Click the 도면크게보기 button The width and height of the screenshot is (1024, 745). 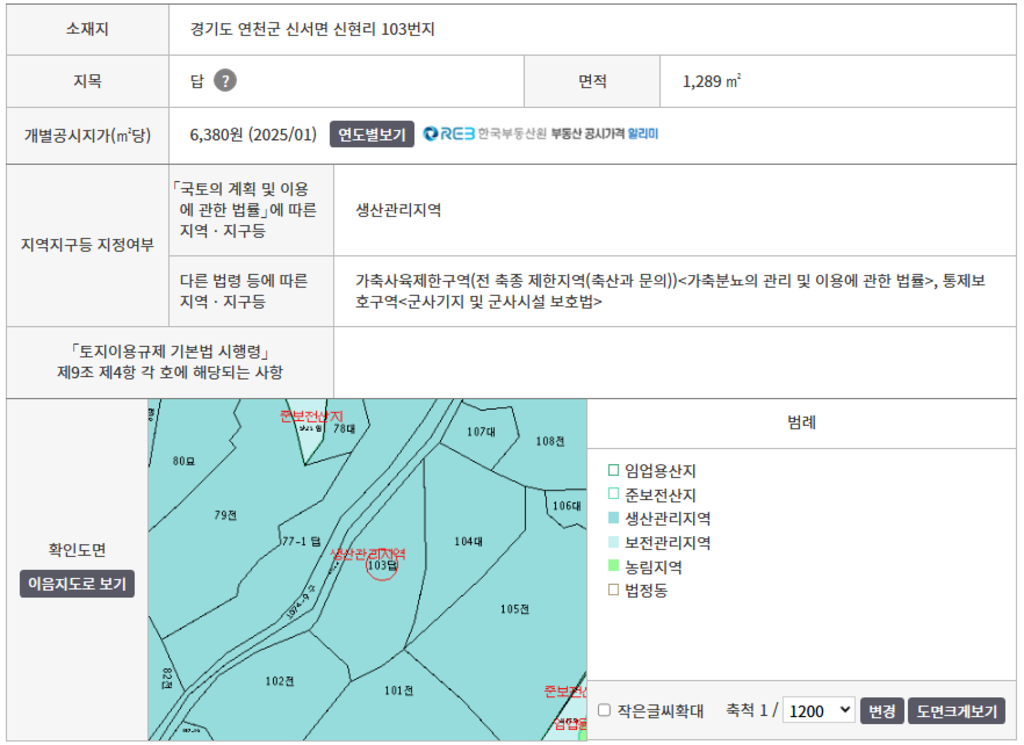coord(956,710)
